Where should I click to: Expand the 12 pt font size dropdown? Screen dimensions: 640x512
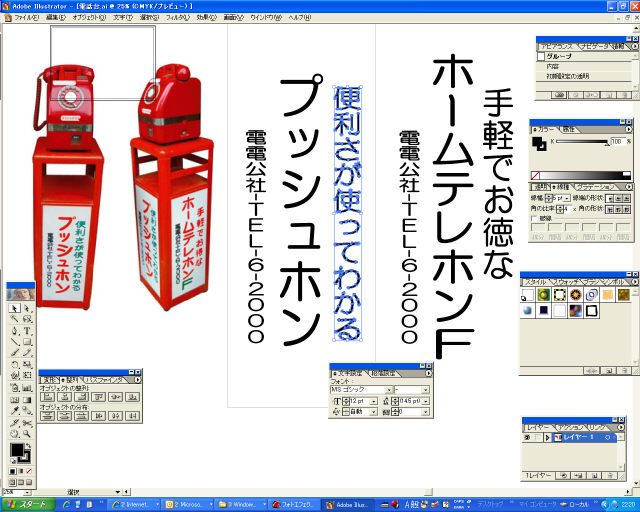coord(373,402)
